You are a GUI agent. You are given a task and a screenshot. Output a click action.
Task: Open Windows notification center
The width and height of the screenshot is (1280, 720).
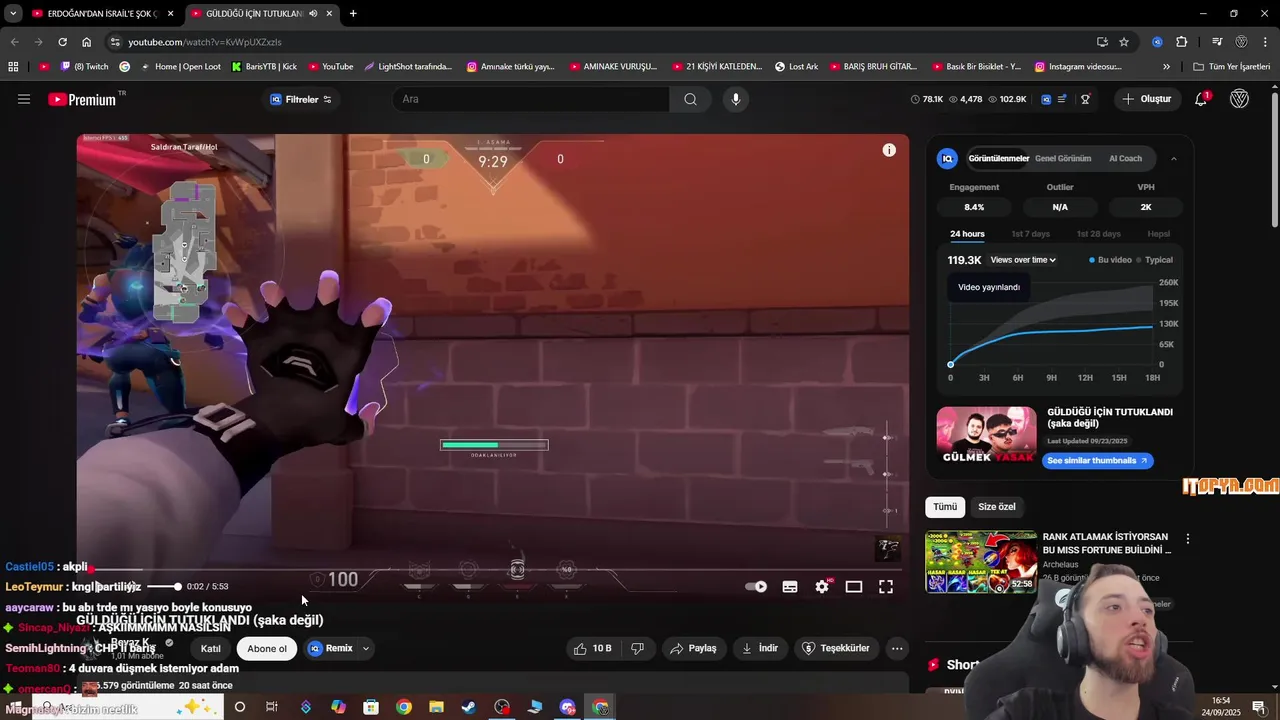point(1259,707)
